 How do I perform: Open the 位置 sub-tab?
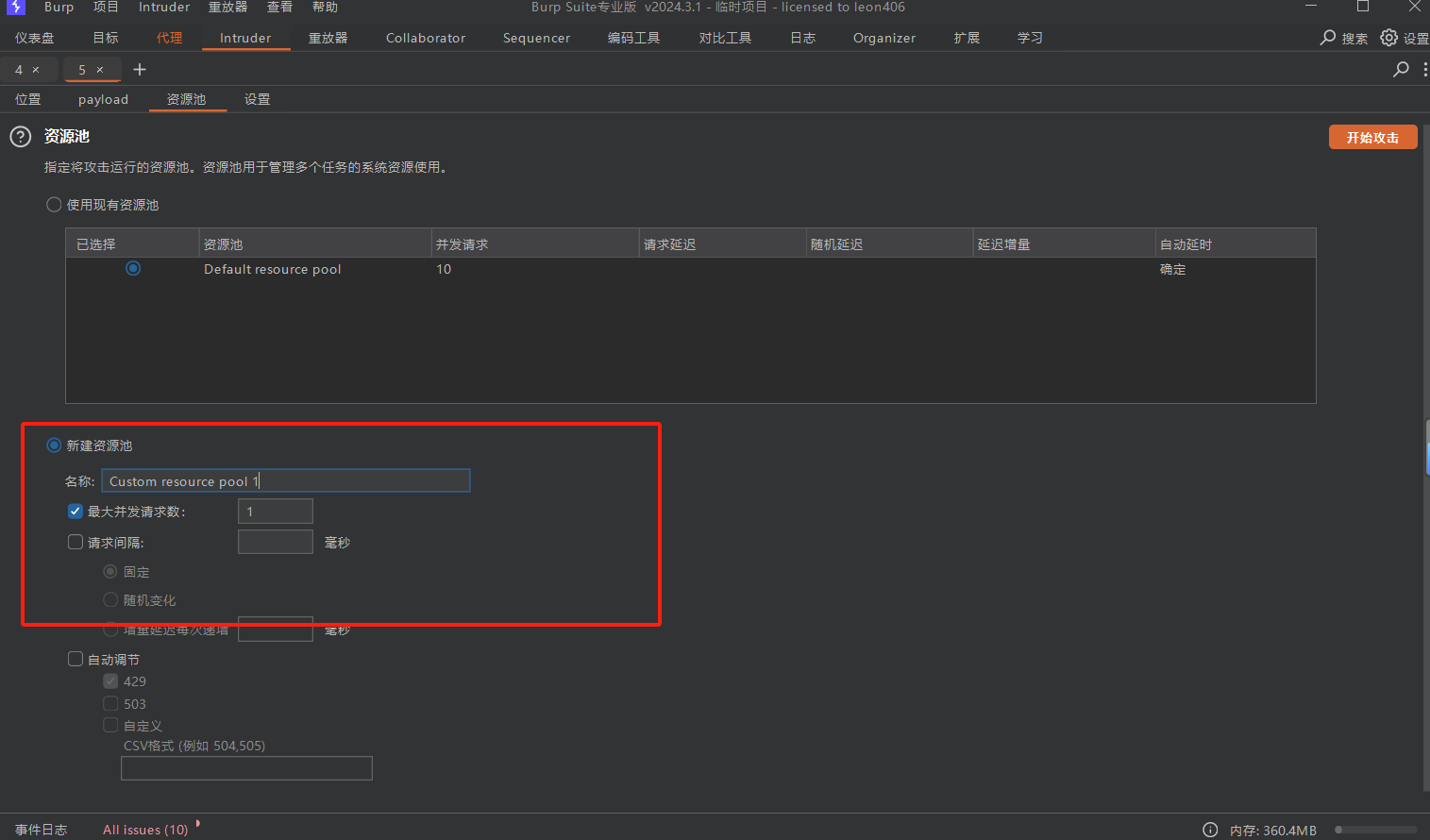[27, 99]
